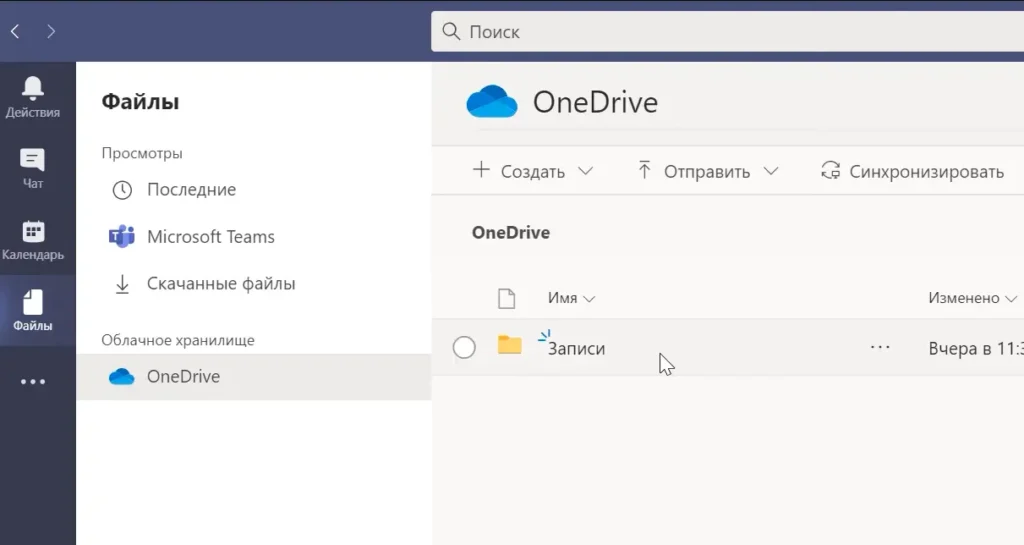This screenshot has width=1024, height=545.
Task: Click the OneDrive cloud icon in list
Action: (x=121, y=377)
